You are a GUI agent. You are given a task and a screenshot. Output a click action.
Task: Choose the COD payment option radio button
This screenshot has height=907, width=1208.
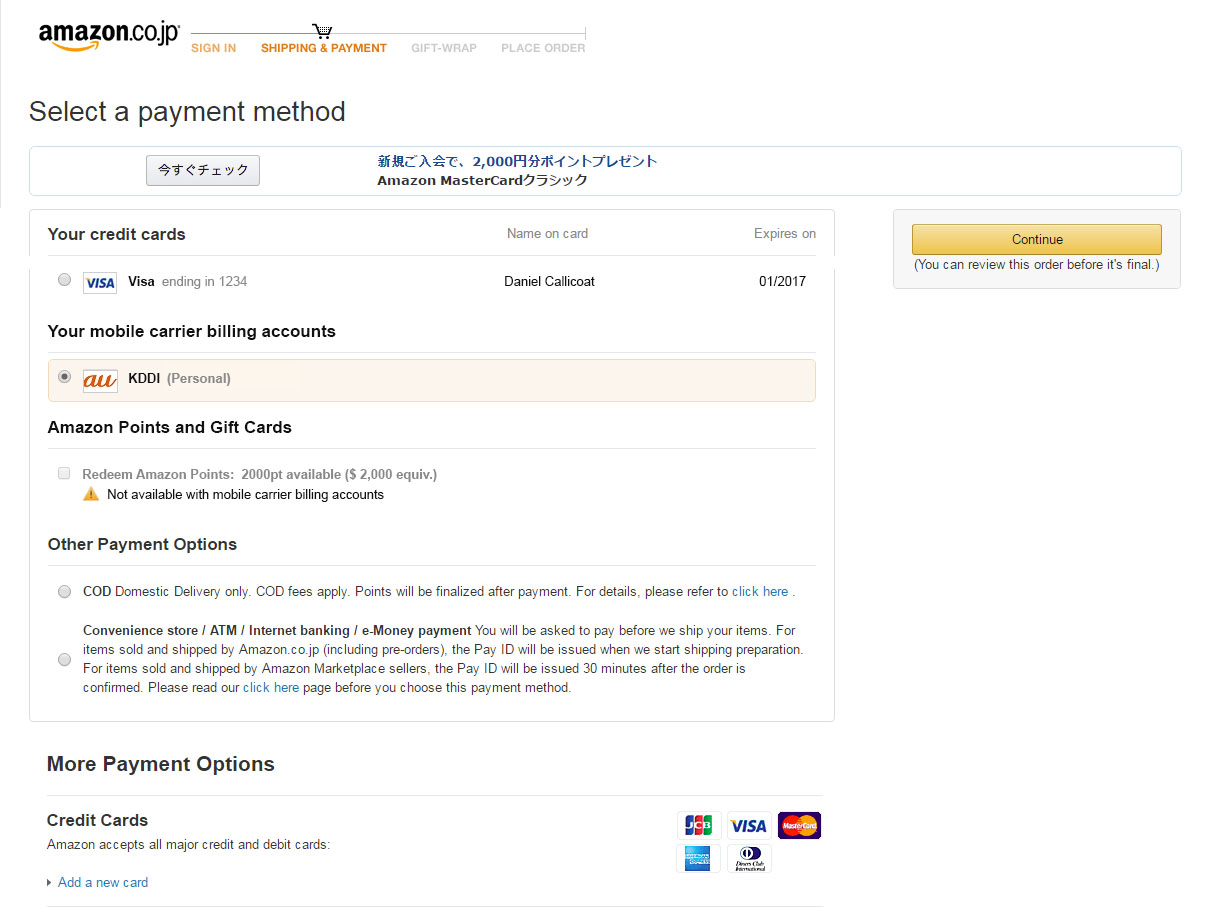(x=65, y=592)
